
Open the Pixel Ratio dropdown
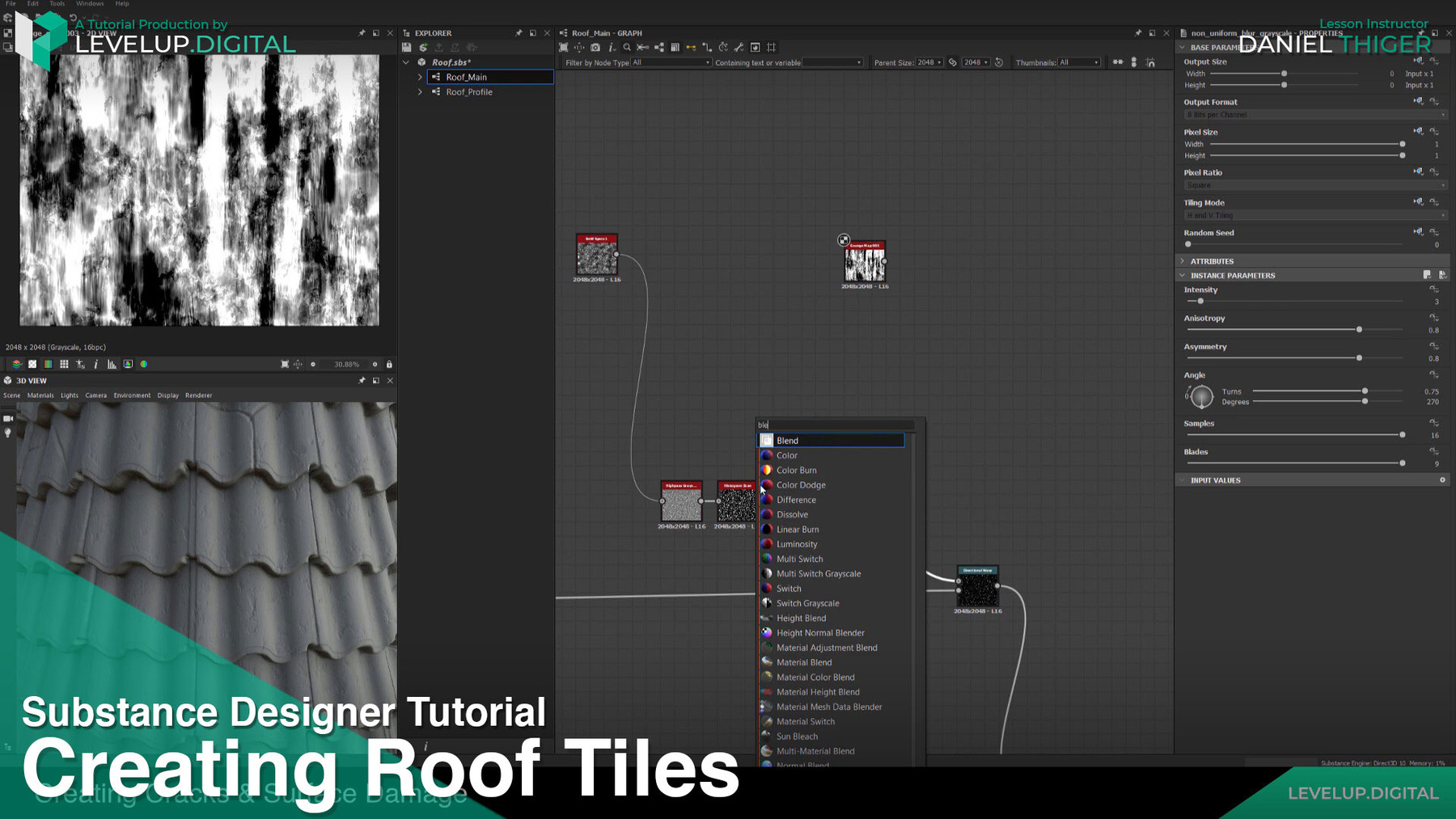point(1314,185)
